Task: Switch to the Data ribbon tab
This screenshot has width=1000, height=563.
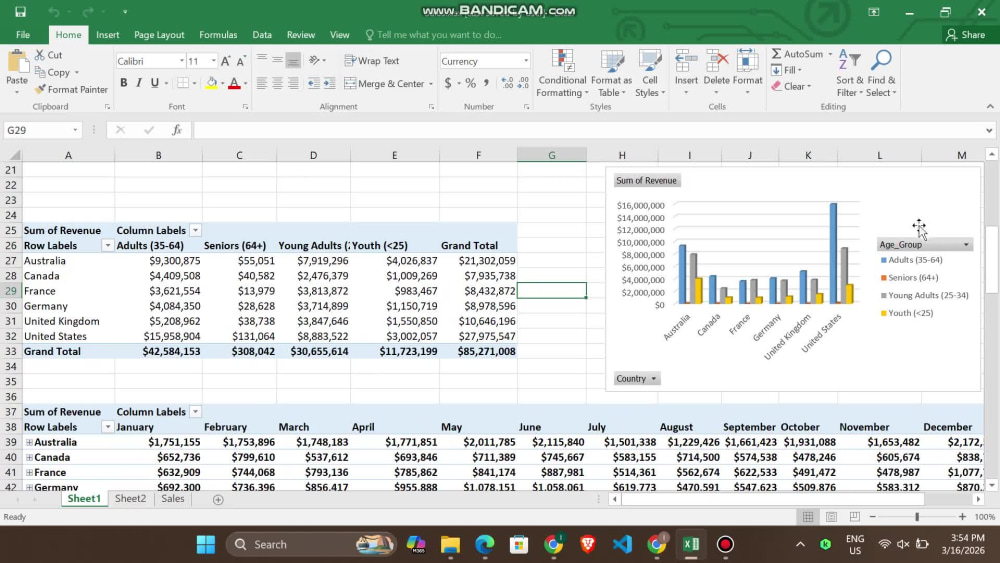Action: pyautogui.click(x=261, y=34)
